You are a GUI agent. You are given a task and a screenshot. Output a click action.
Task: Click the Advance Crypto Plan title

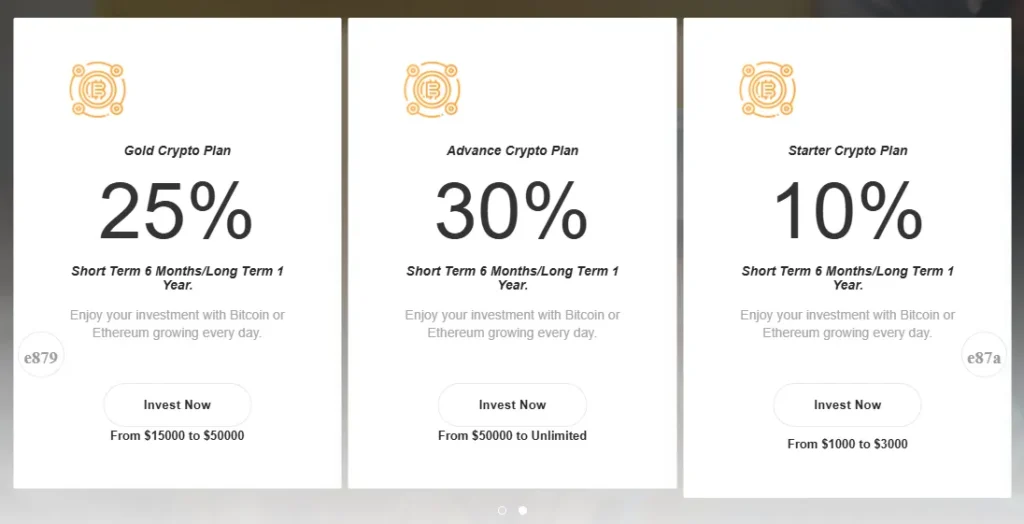pos(512,151)
